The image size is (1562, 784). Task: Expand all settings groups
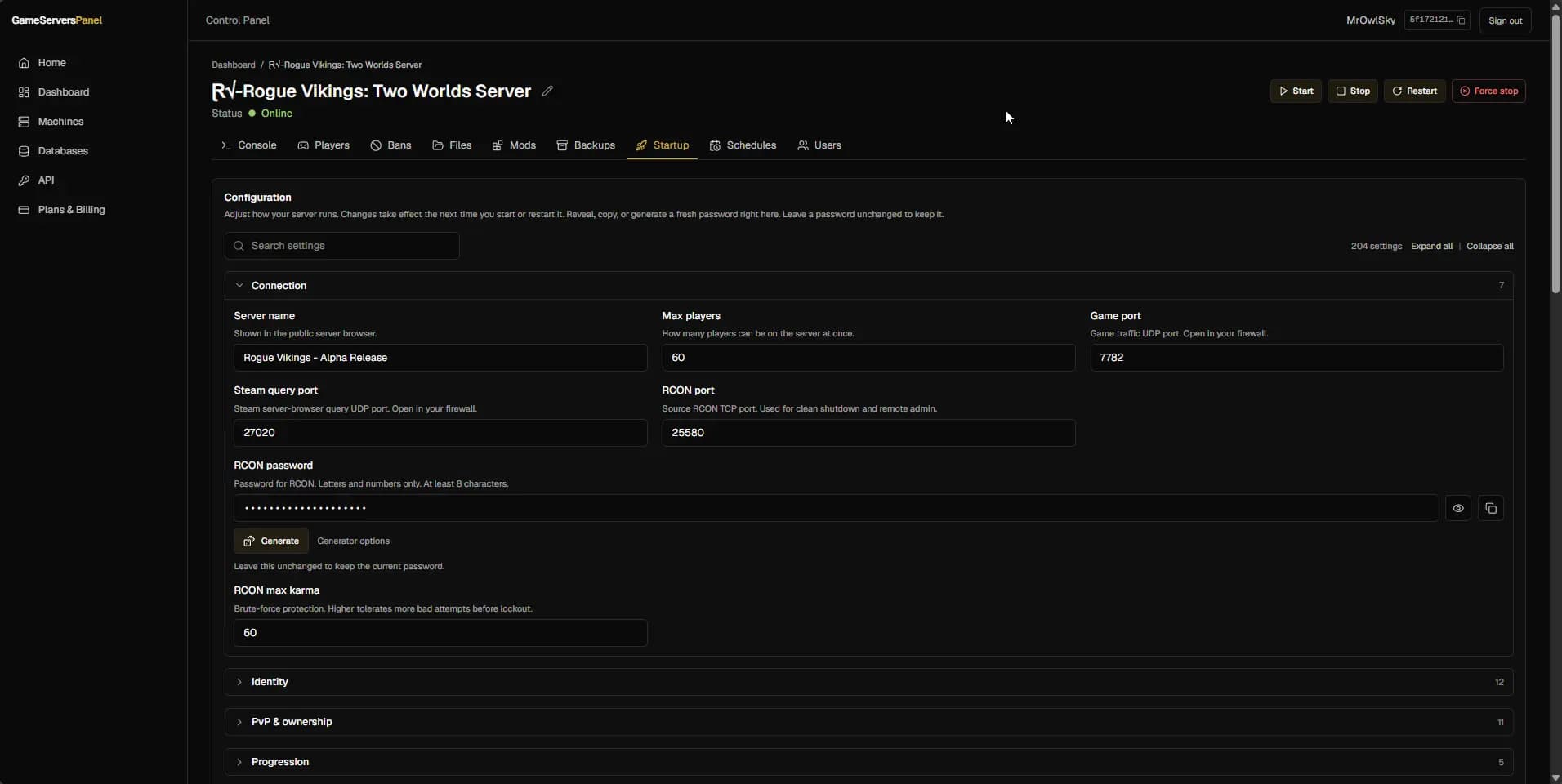1431,246
